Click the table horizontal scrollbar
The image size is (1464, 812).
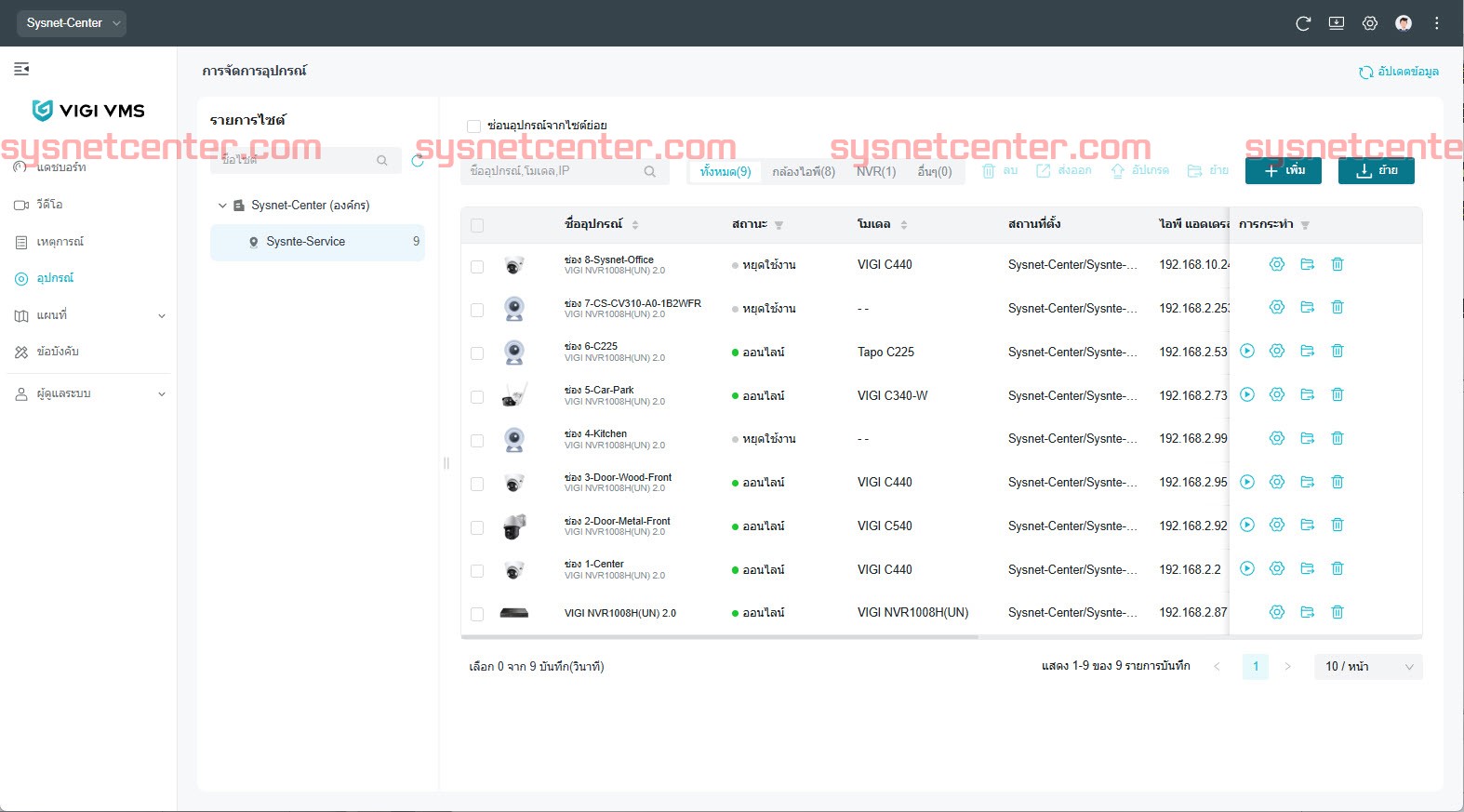tap(720, 637)
